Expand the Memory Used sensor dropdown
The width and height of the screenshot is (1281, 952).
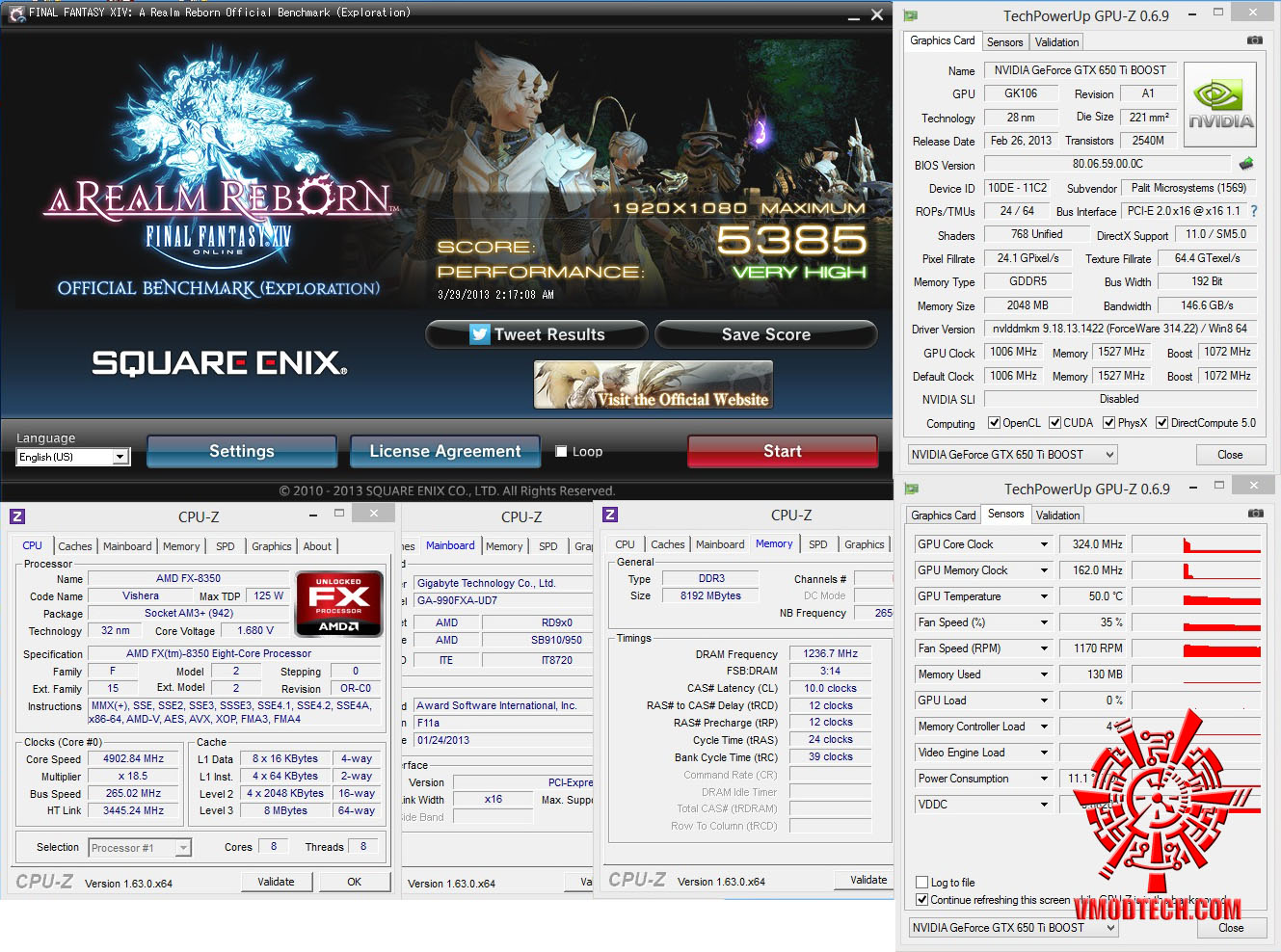[x=1044, y=674]
